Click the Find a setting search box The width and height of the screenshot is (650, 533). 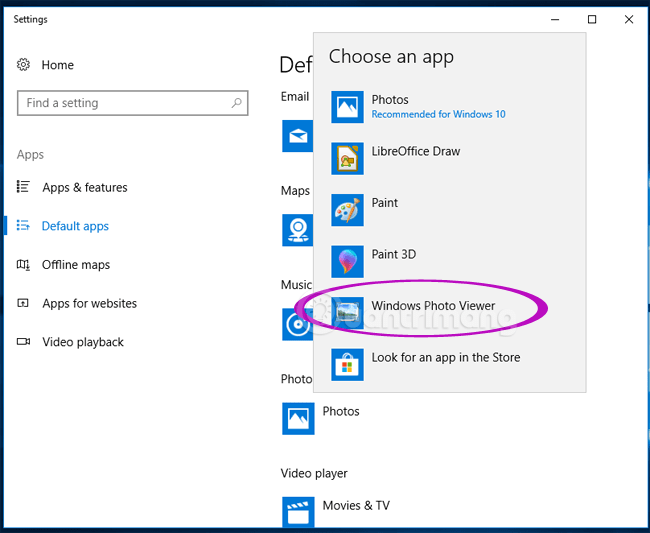click(133, 103)
